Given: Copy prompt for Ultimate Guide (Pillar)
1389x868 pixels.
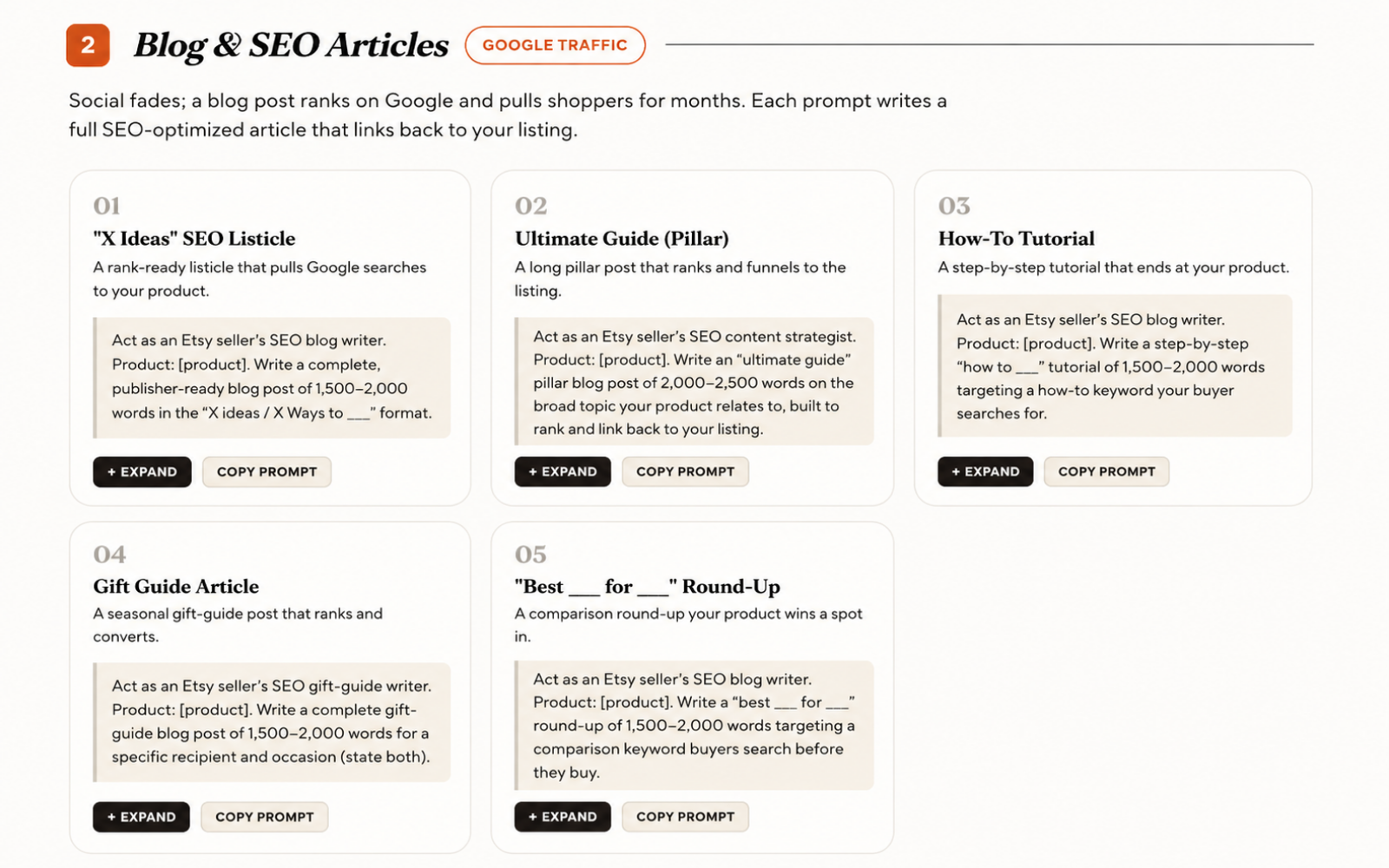Looking at the screenshot, I should coord(685,471).
